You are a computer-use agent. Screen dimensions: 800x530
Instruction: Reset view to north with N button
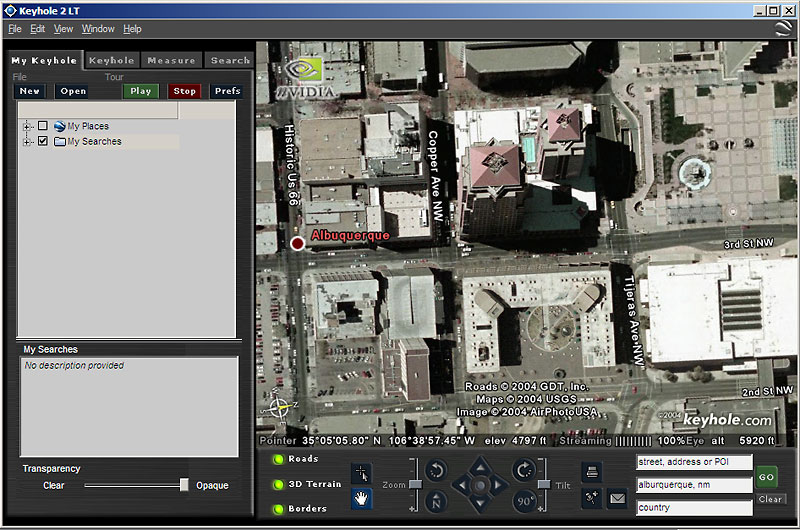(436, 499)
